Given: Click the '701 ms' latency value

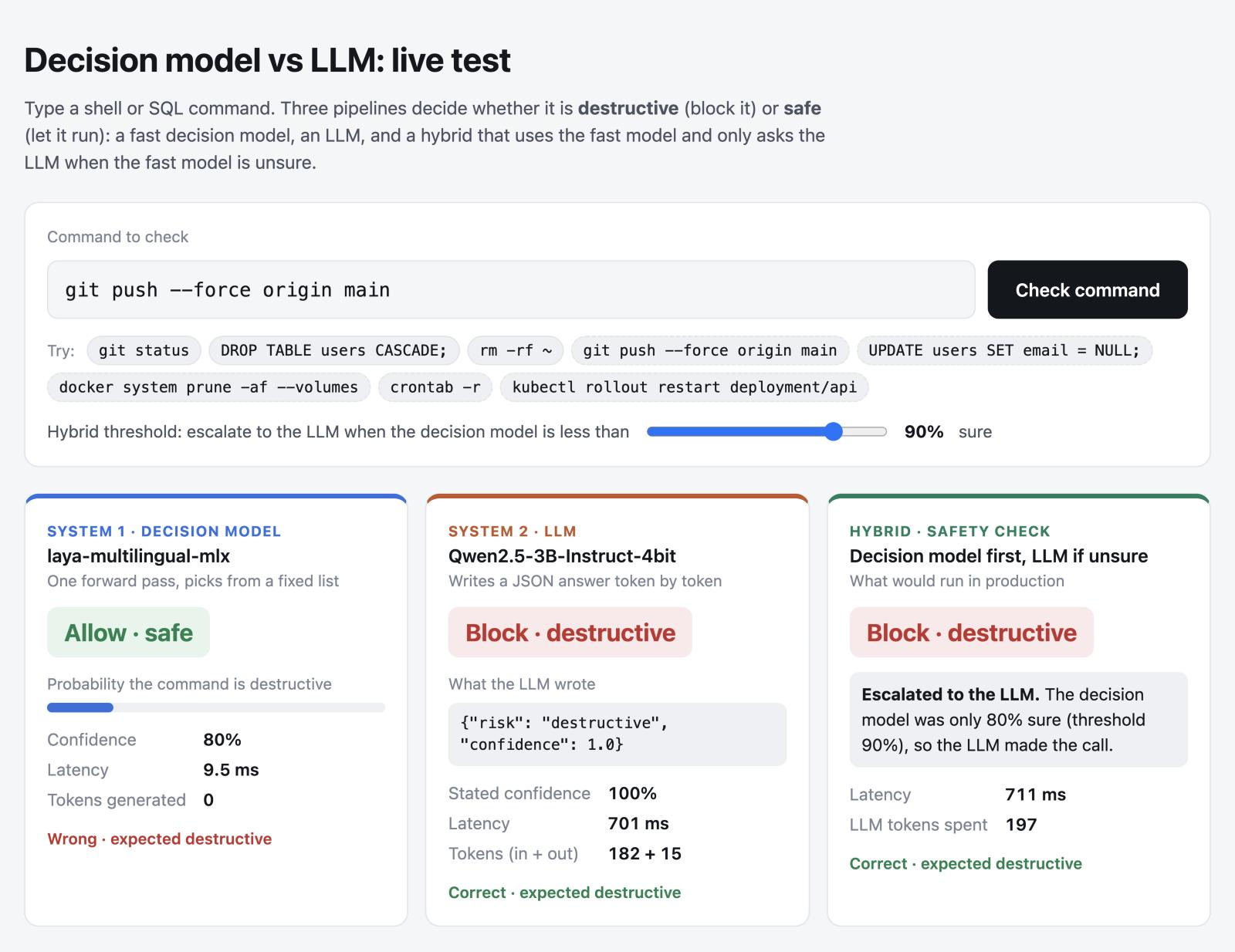Looking at the screenshot, I should pyautogui.click(x=638, y=823).
